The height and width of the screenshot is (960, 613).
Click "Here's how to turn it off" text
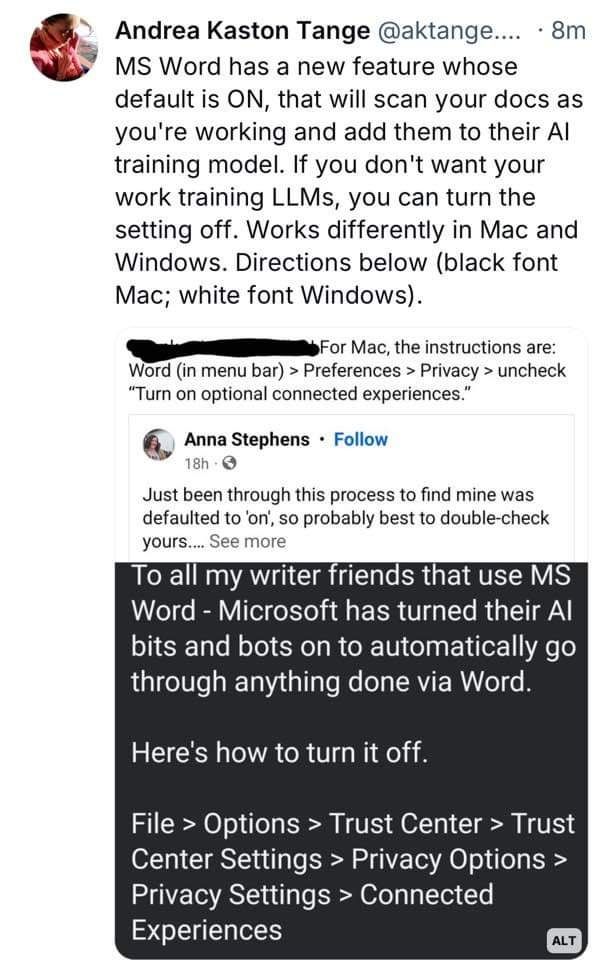click(279, 752)
